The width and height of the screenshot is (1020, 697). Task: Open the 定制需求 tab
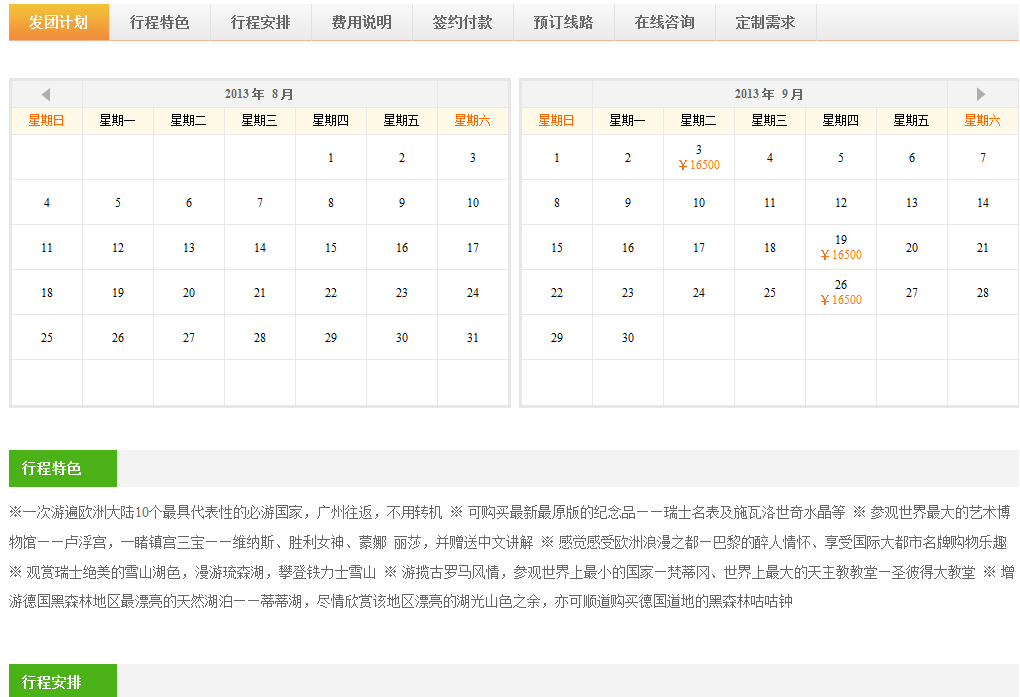click(765, 22)
